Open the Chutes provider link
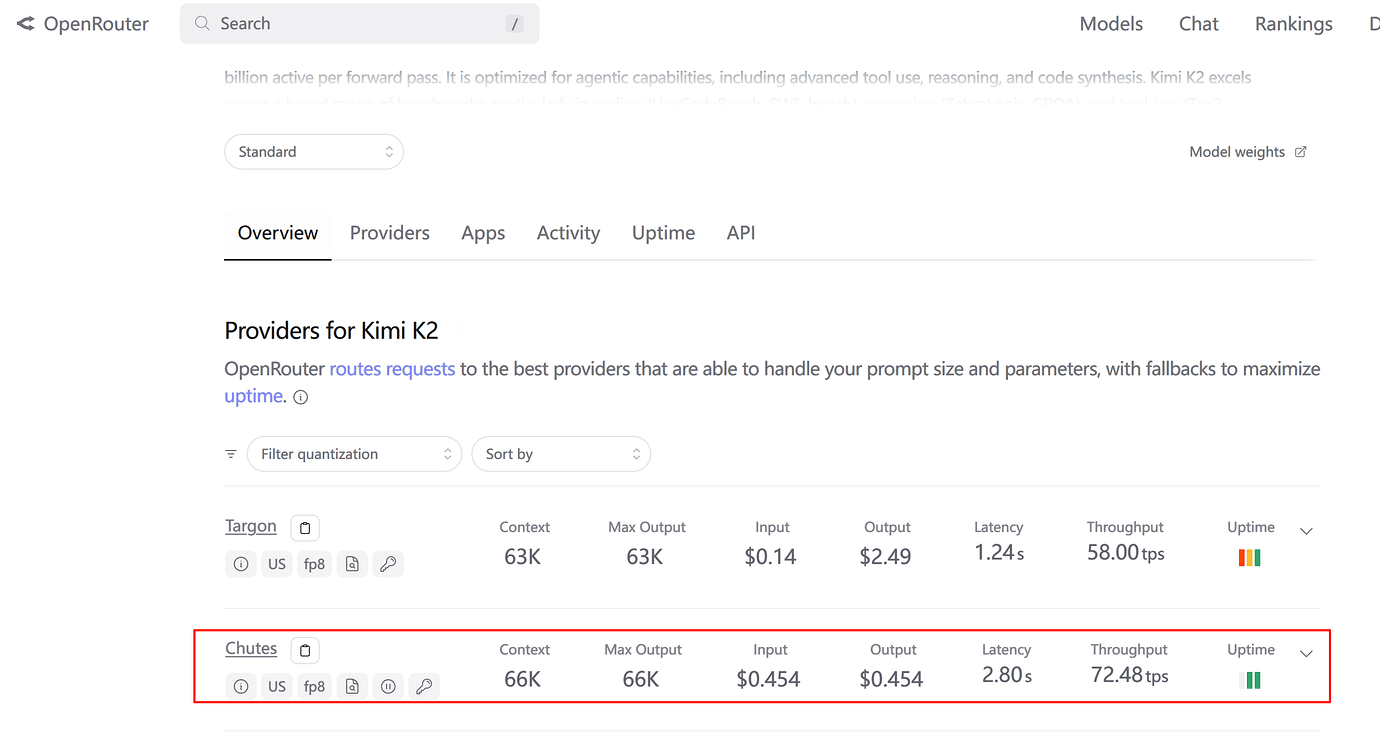The width and height of the screenshot is (1380, 746). (x=251, y=648)
